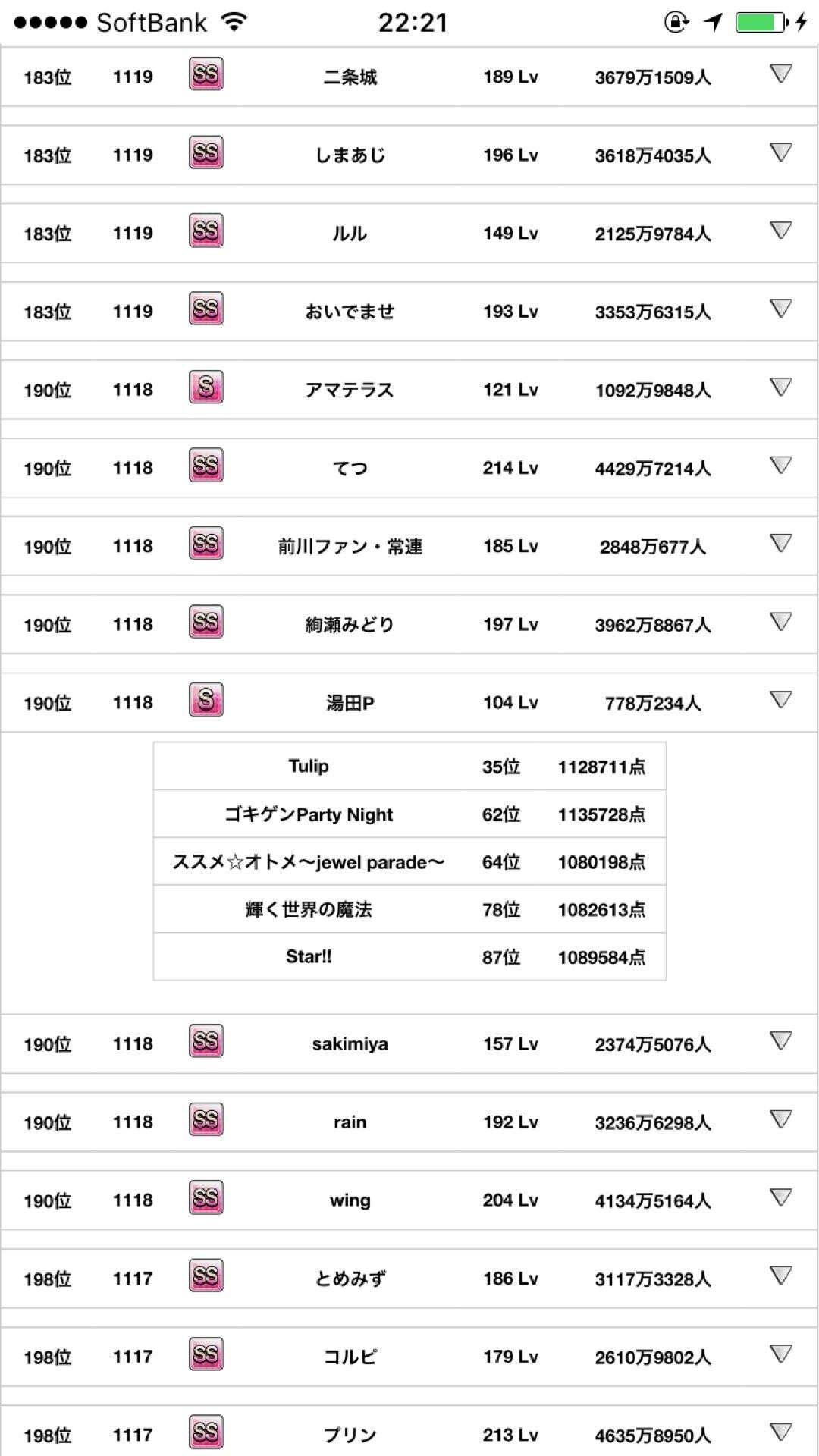Tap the player name おいでませ
The width and height of the screenshot is (819, 1456).
tap(350, 312)
